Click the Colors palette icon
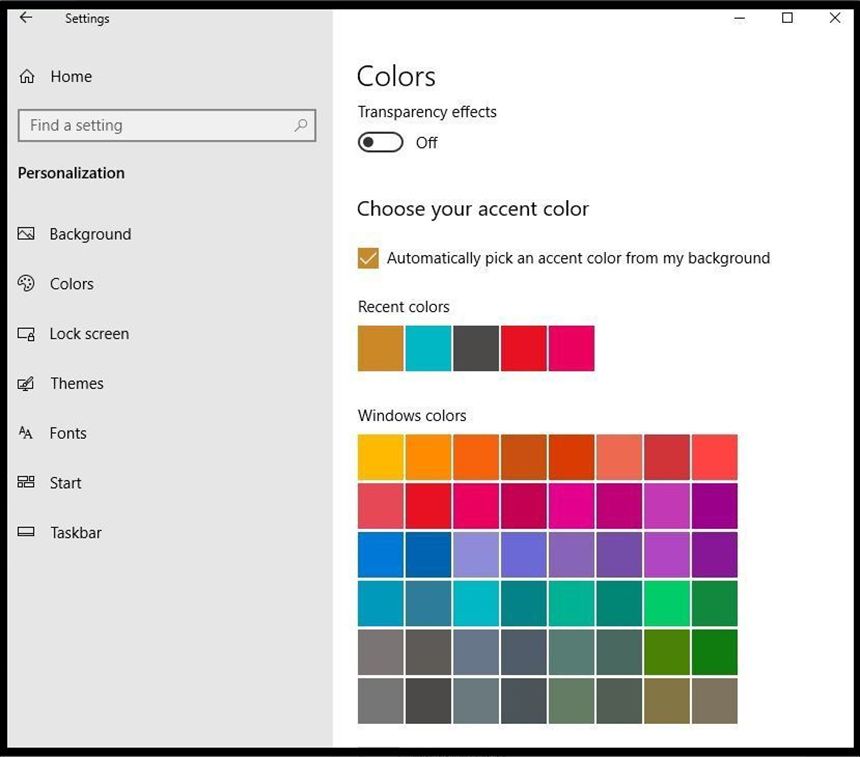 click(x=27, y=284)
